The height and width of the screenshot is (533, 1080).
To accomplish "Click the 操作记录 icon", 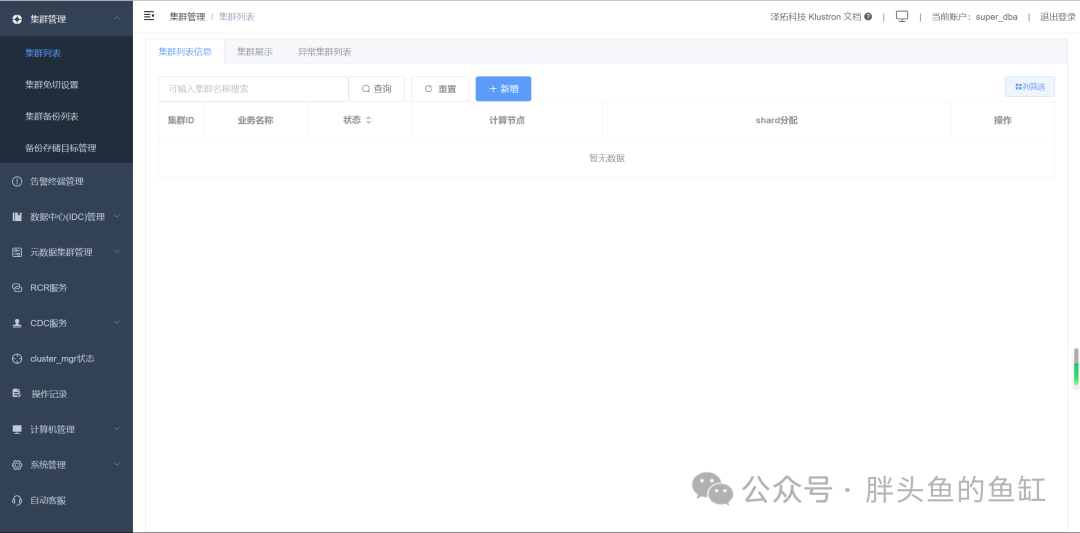I will [17, 394].
